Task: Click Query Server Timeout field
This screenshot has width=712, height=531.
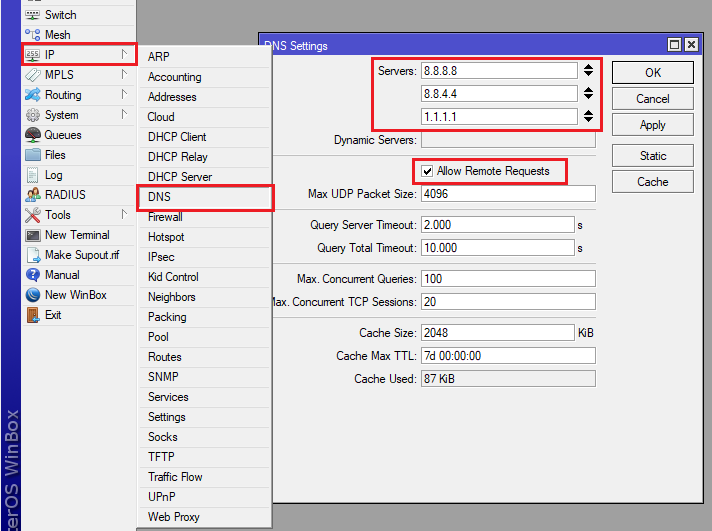Action: pyautogui.click(x=498, y=225)
